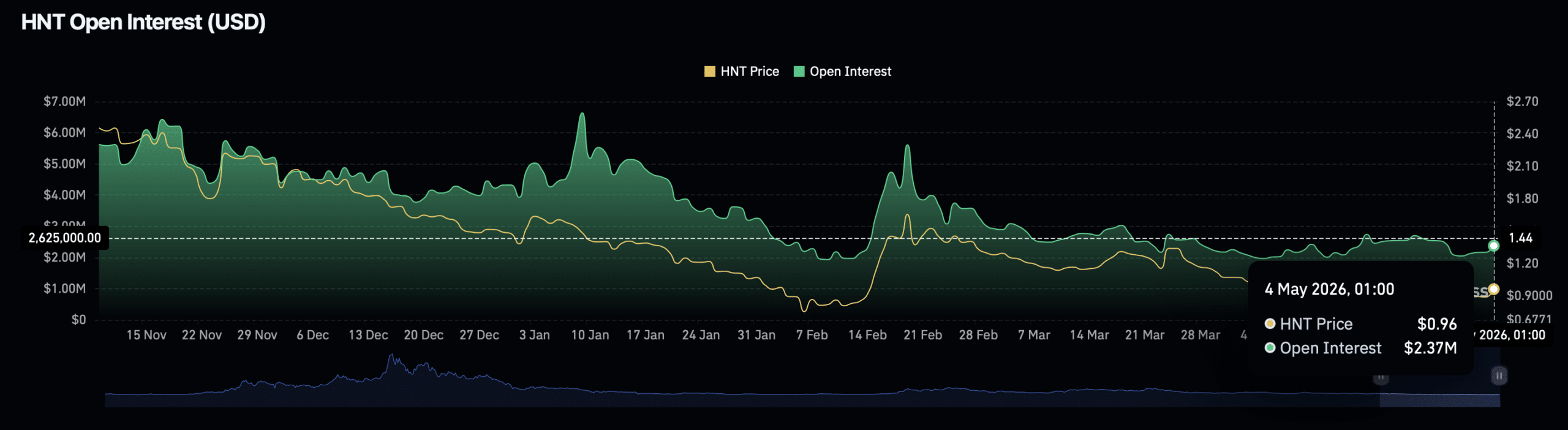Viewport: 1568px width, 430px height.
Task: Click the tooltip HNT Price value $0.96
Action: 1437,324
